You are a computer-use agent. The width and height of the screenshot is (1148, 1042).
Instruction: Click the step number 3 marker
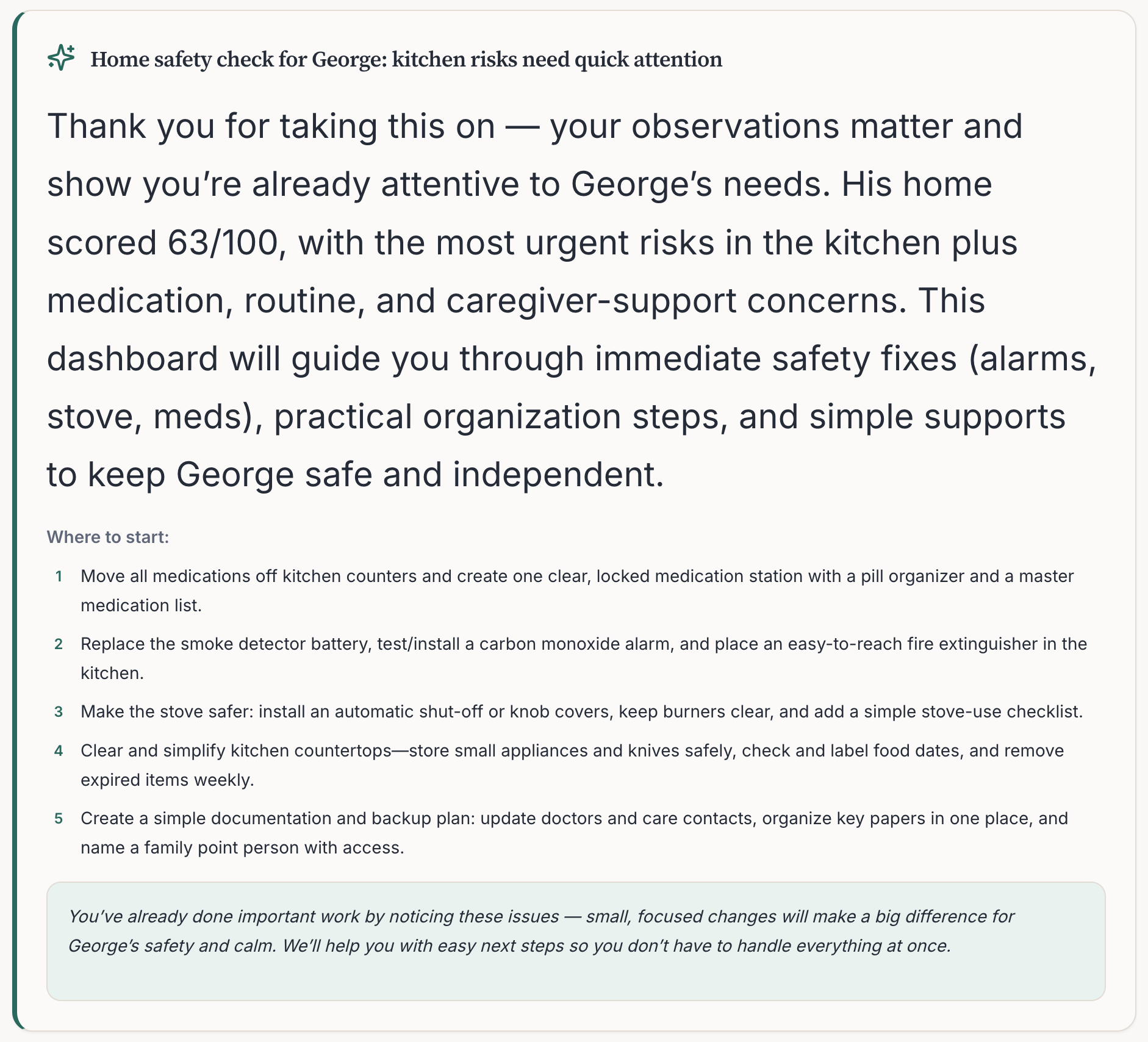[x=59, y=712]
